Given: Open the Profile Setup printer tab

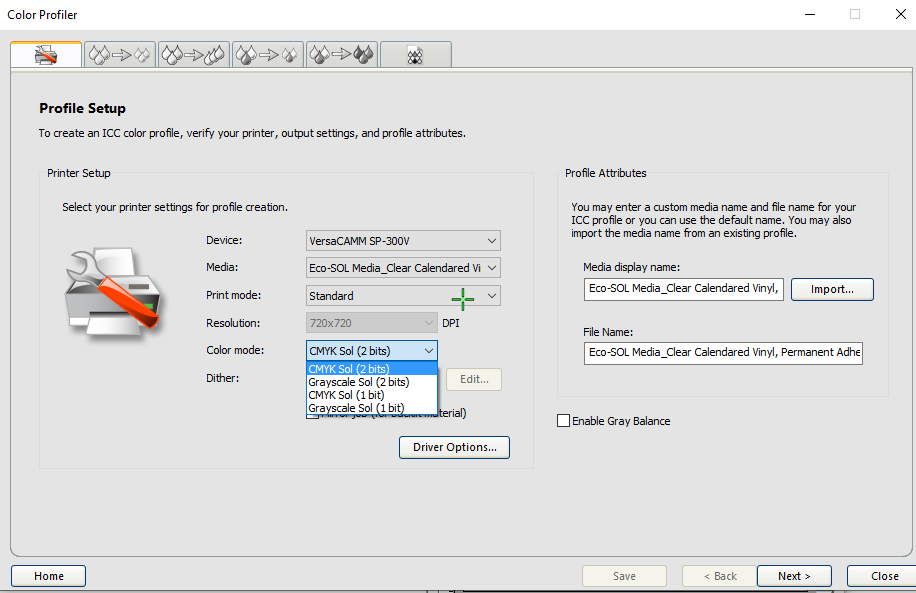Looking at the screenshot, I should [46, 55].
